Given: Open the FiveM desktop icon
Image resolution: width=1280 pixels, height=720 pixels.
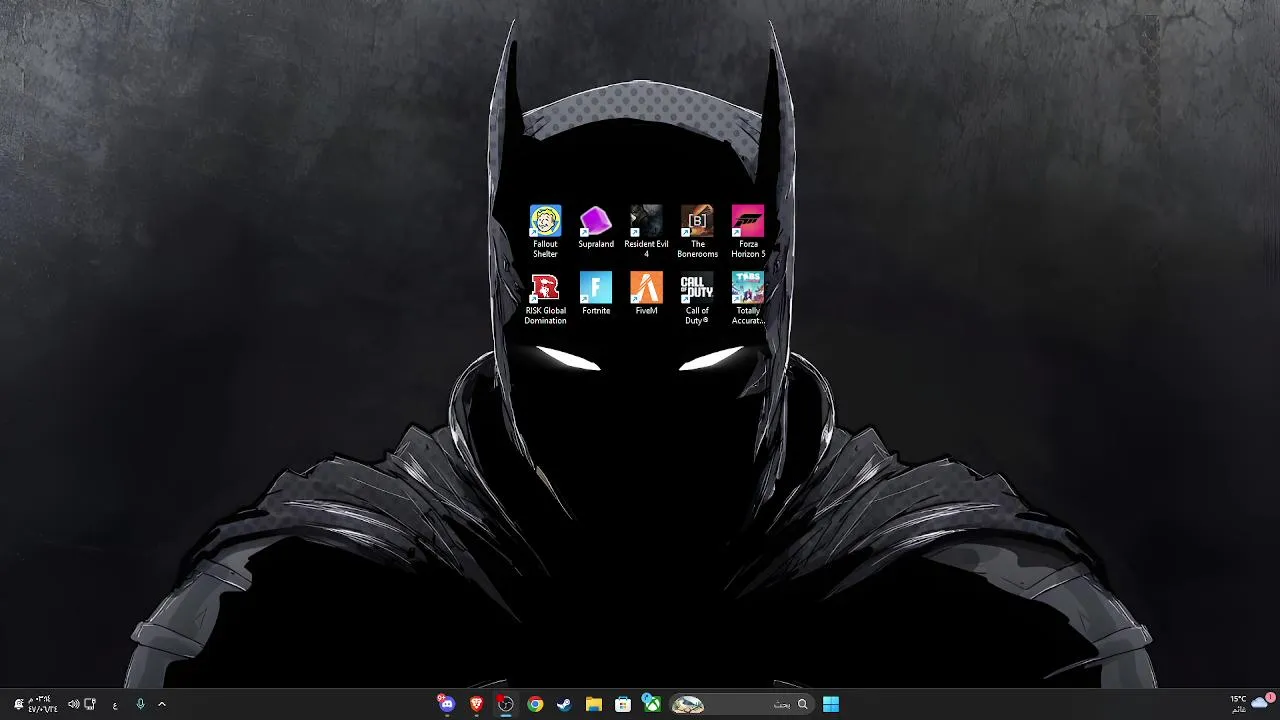Looking at the screenshot, I should (x=646, y=294).
